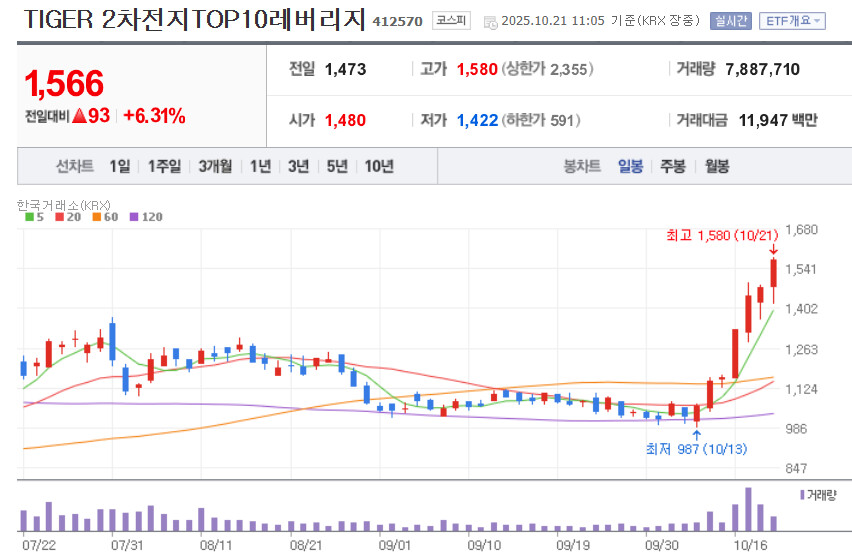Click the 저가 value 1,422
The height and width of the screenshot is (558, 852).
[477, 120]
